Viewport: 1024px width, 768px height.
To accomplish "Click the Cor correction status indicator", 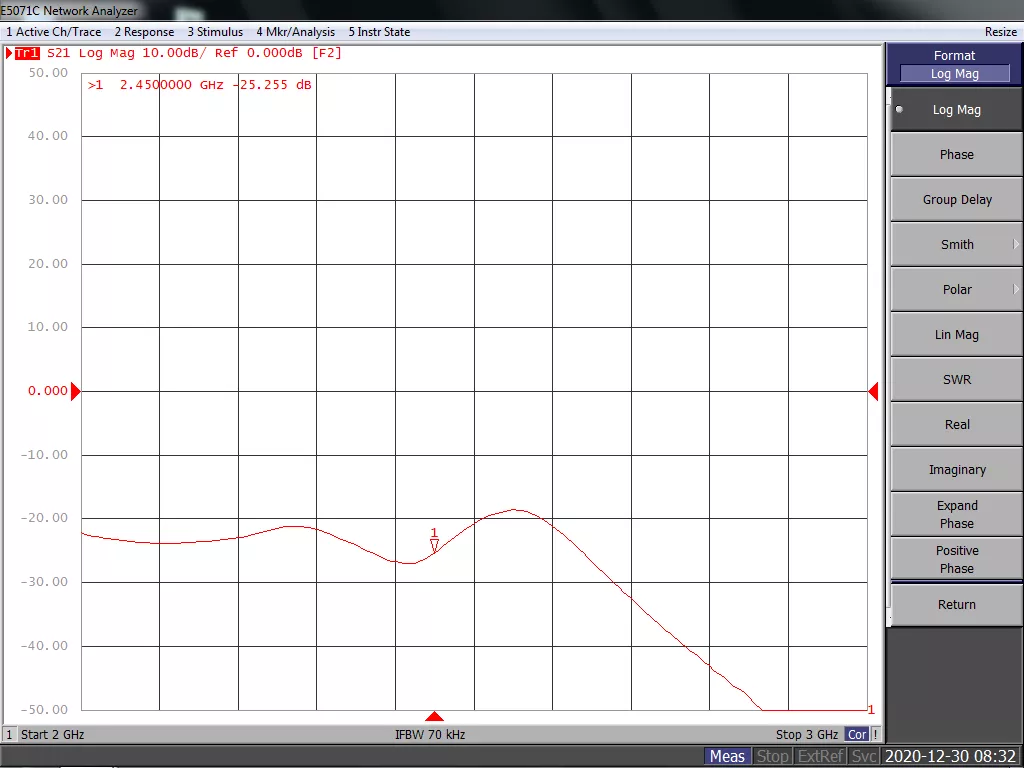I will tap(857, 735).
